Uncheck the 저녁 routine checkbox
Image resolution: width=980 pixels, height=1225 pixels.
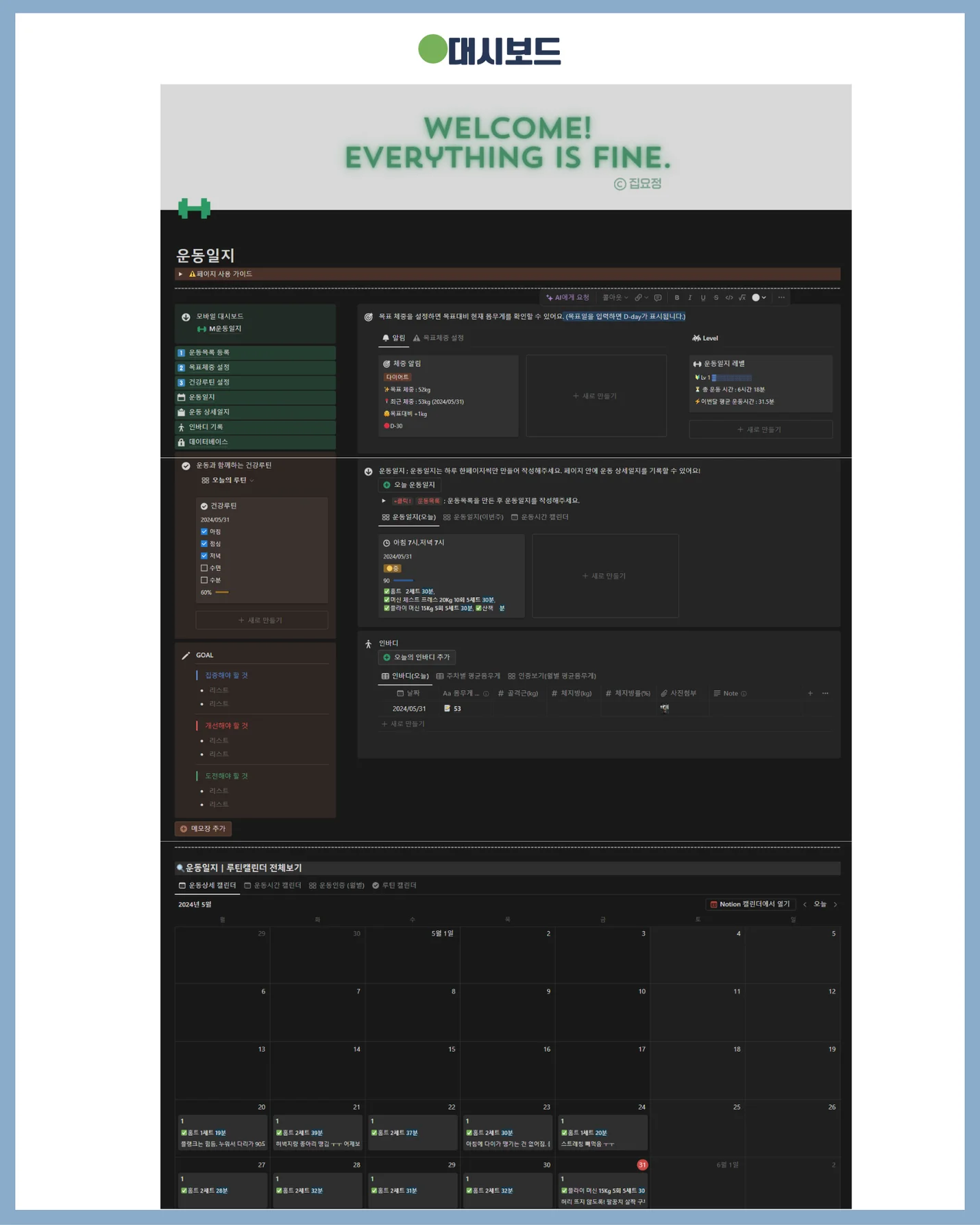pyautogui.click(x=204, y=556)
